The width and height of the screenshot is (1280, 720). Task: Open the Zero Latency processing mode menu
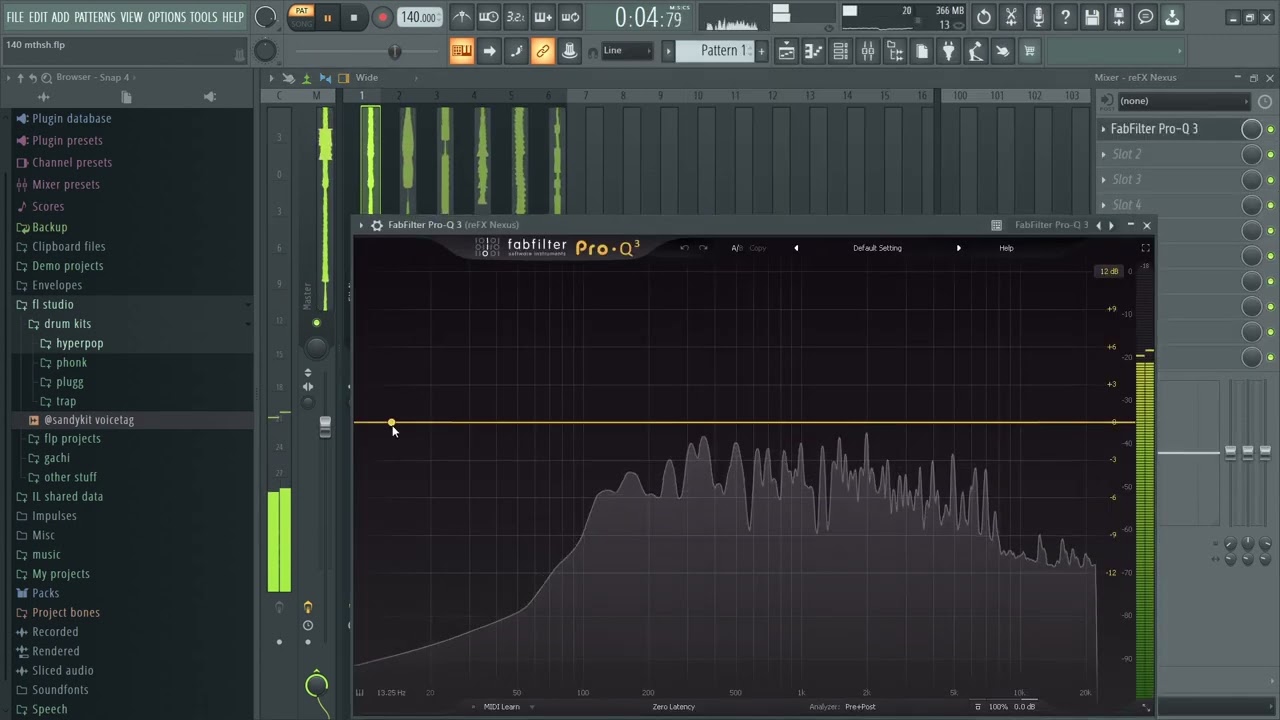pyautogui.click(x=673, y=707)
